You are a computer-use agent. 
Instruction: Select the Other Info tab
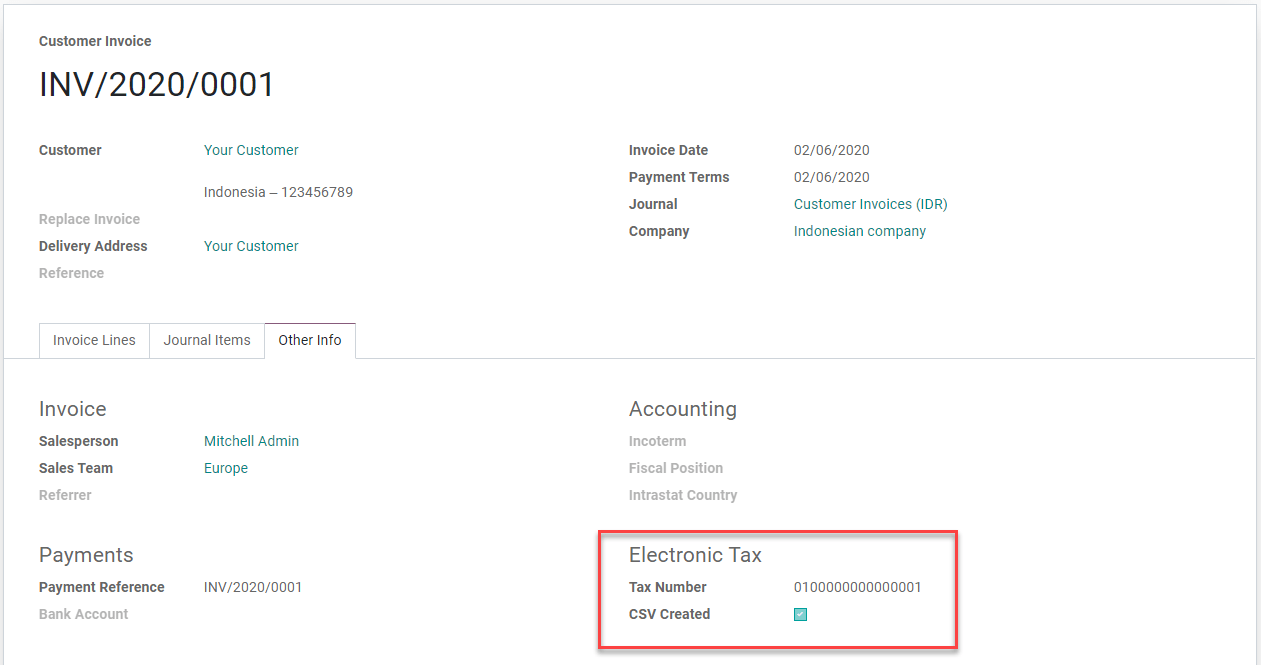(310, 340)
